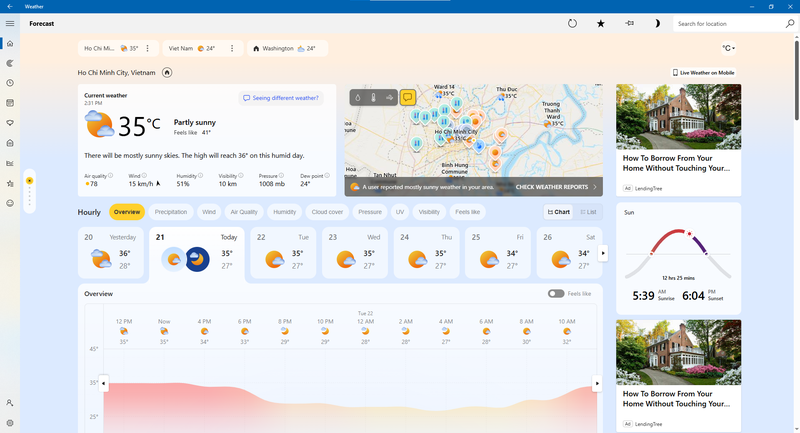Open options for Viet Nam chip
Screen dimensions: 800x433
tap(232, 48)
